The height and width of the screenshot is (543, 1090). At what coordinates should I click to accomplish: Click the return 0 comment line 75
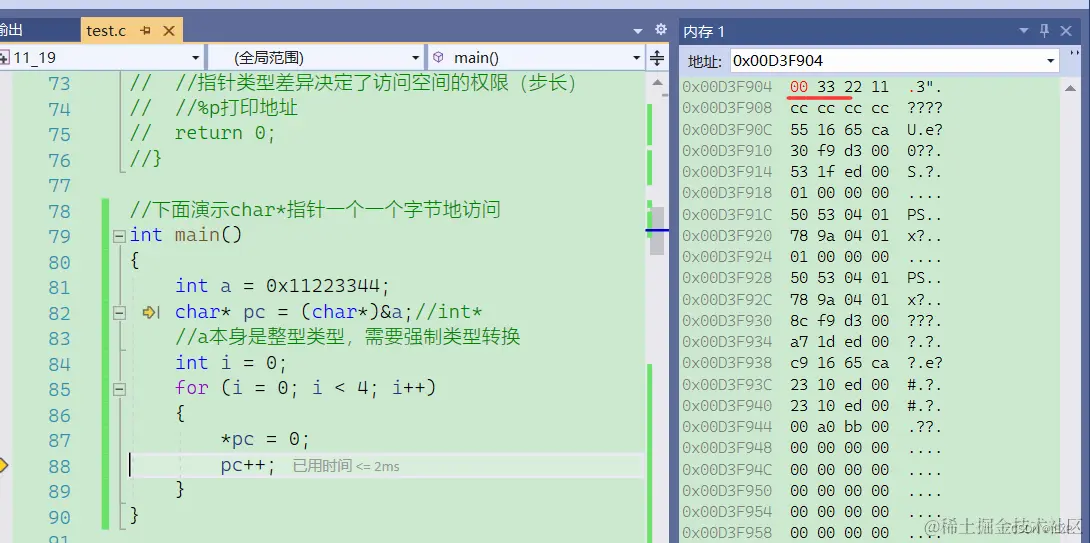coord(202,133)
